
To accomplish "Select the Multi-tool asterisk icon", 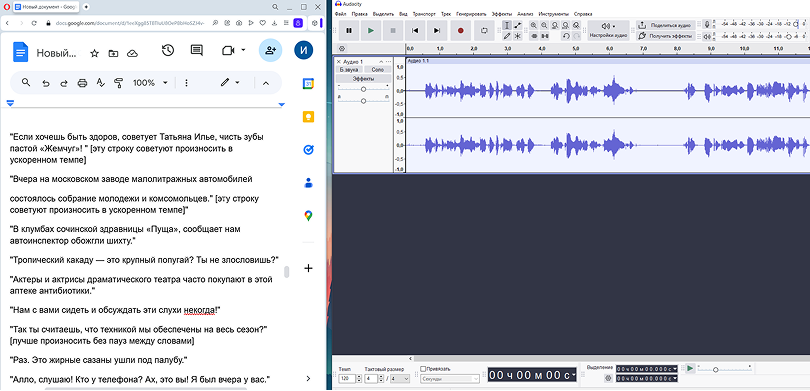I will click(518, 36).
